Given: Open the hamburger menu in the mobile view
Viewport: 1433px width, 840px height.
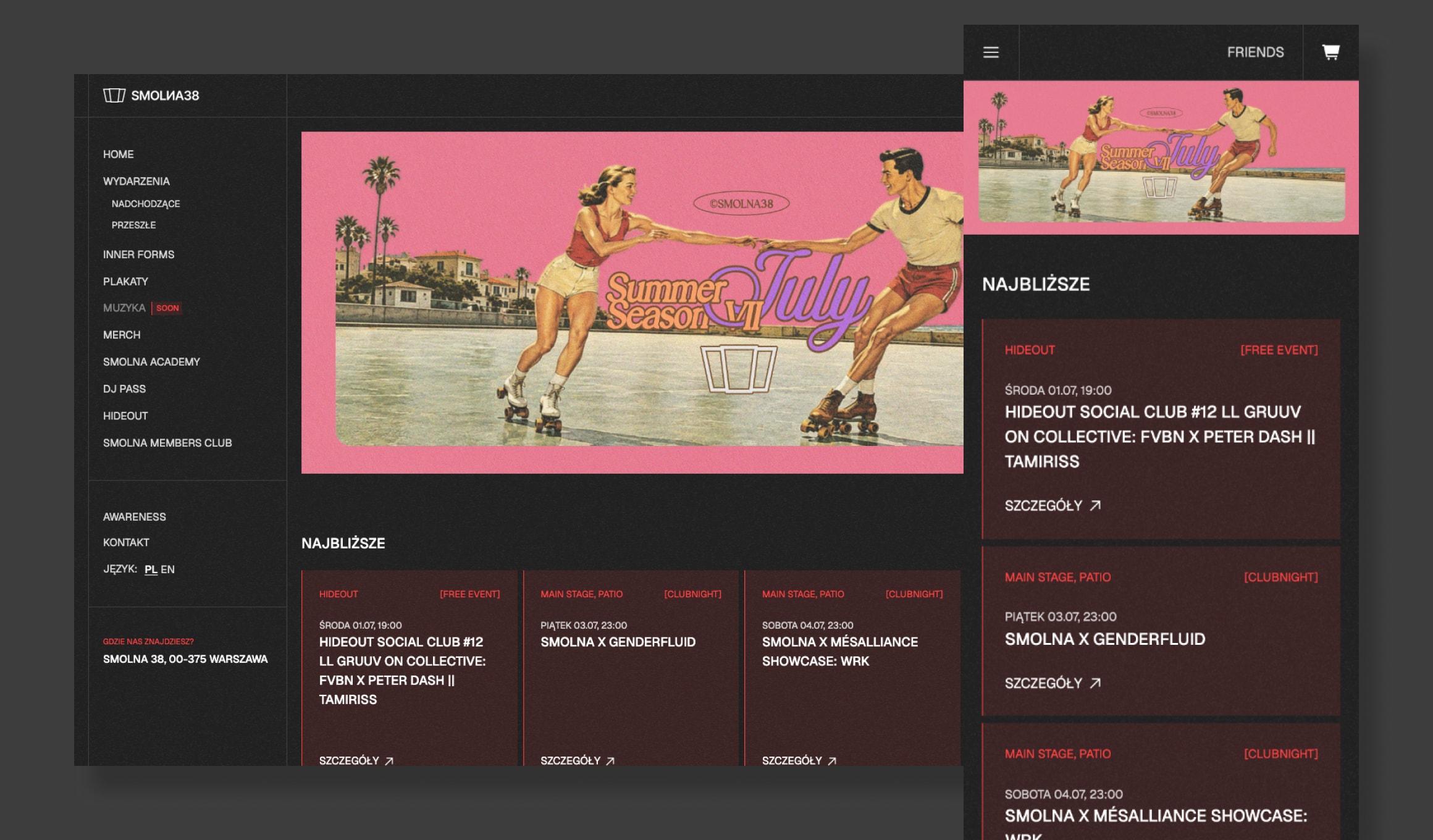Looking at the screenshot, I should tap(991, 52).
